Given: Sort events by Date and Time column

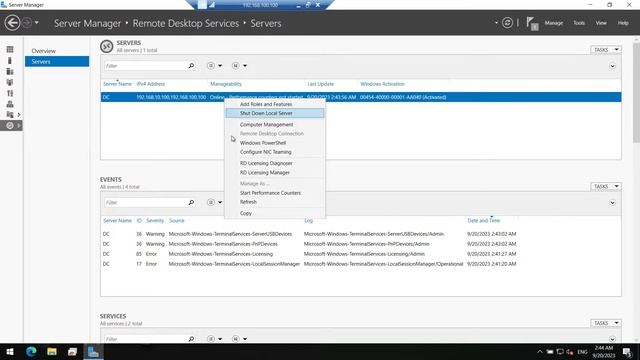Looking at the screenshot, I should tap(484, 221).
